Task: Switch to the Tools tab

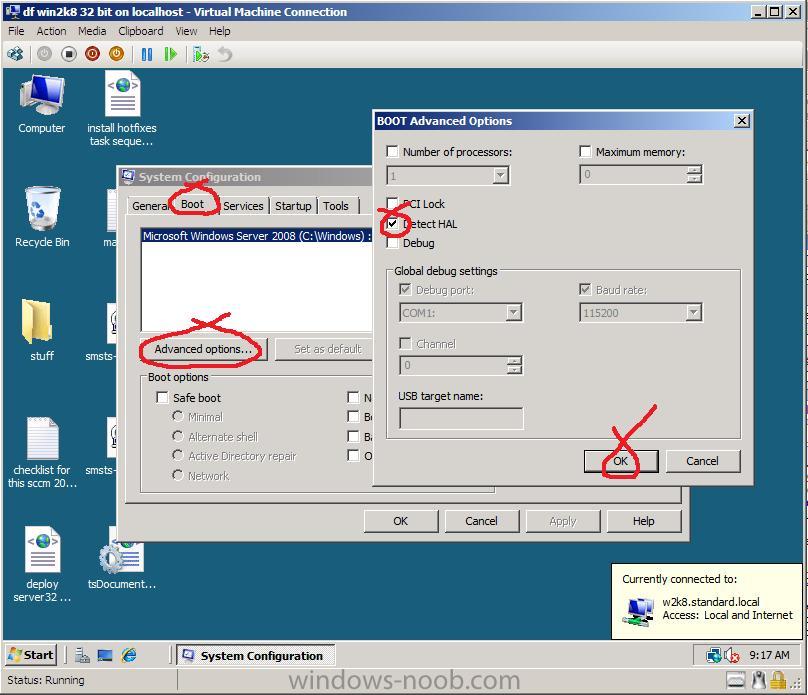Action: coord(336,206)
